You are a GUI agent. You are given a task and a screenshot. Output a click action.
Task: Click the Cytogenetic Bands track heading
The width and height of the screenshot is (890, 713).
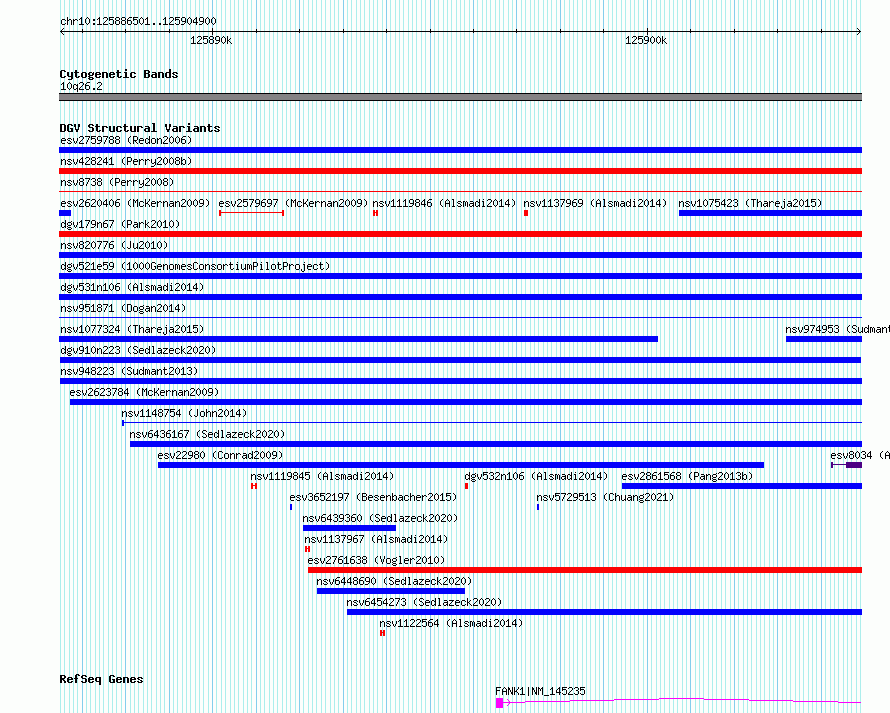(119, 74)
